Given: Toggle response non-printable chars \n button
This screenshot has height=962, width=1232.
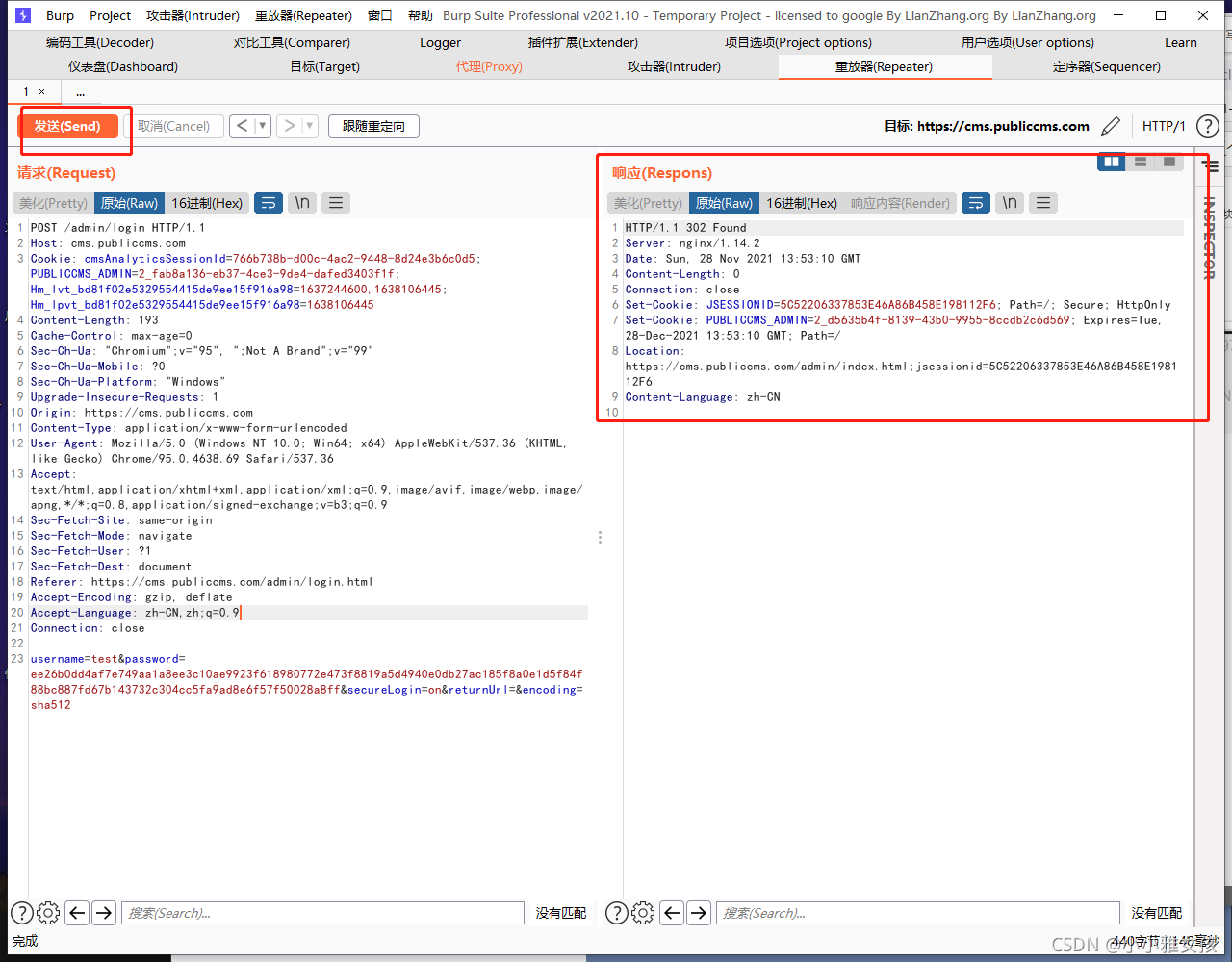Looking at the screenshot, I should pos(1010,203).
